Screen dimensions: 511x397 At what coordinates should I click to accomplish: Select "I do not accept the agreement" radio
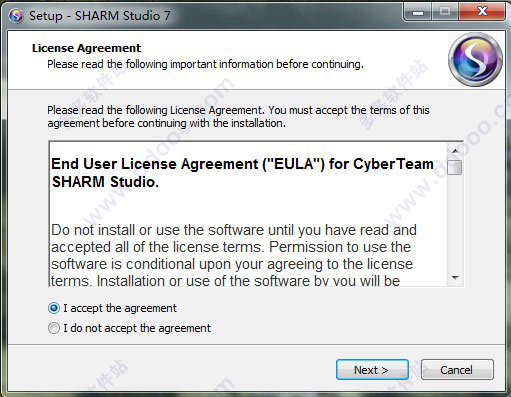click(54, 328)
